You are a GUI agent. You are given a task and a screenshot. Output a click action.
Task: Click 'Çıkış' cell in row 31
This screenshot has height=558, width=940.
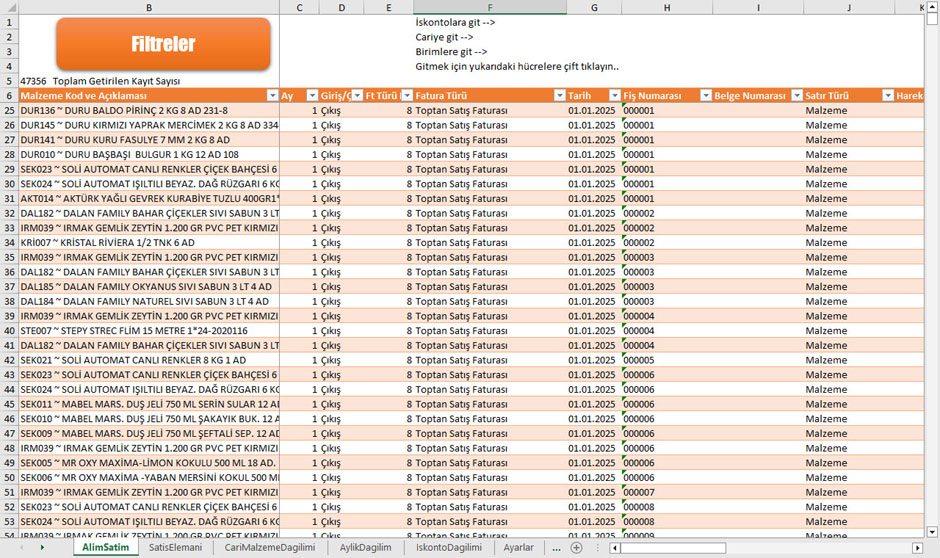[341, 198]
